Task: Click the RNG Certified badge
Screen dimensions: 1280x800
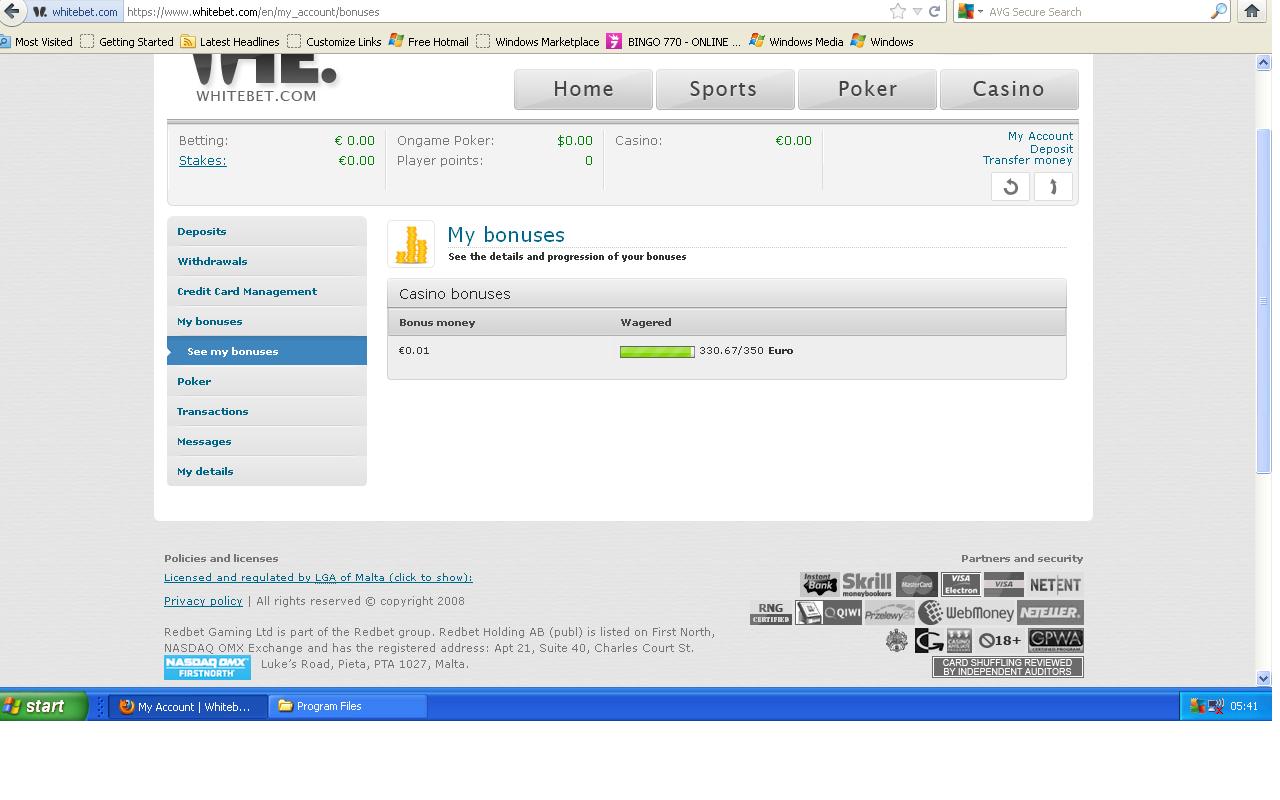Action: pyautogui.click(x=771, y=612)
